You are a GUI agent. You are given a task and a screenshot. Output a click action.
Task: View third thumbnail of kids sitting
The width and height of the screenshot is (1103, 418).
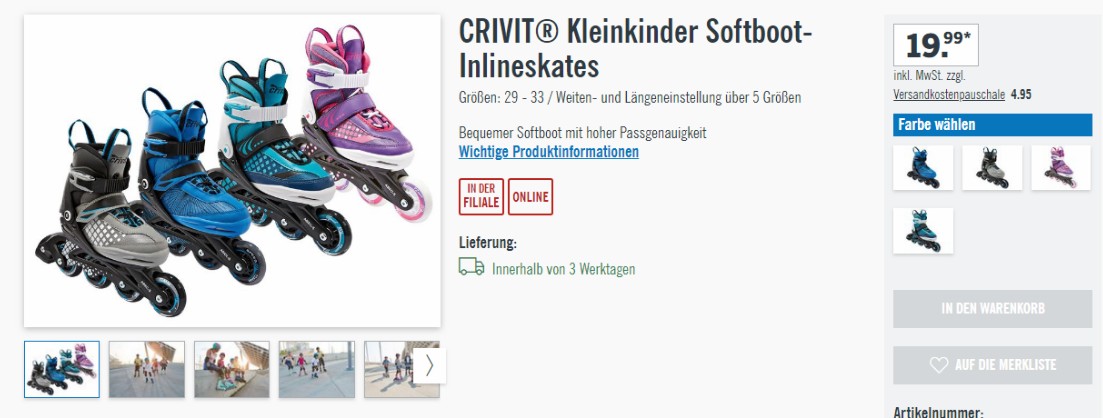232,369
